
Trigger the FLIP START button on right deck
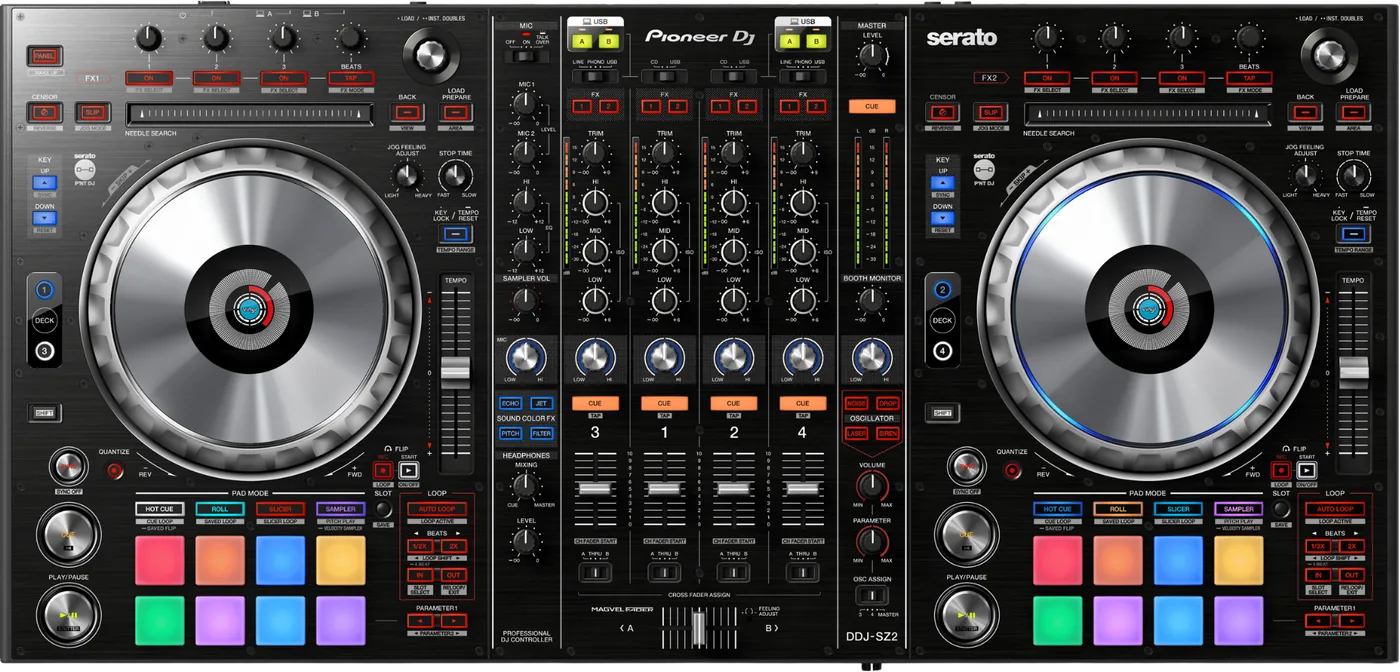(1307, 469)
